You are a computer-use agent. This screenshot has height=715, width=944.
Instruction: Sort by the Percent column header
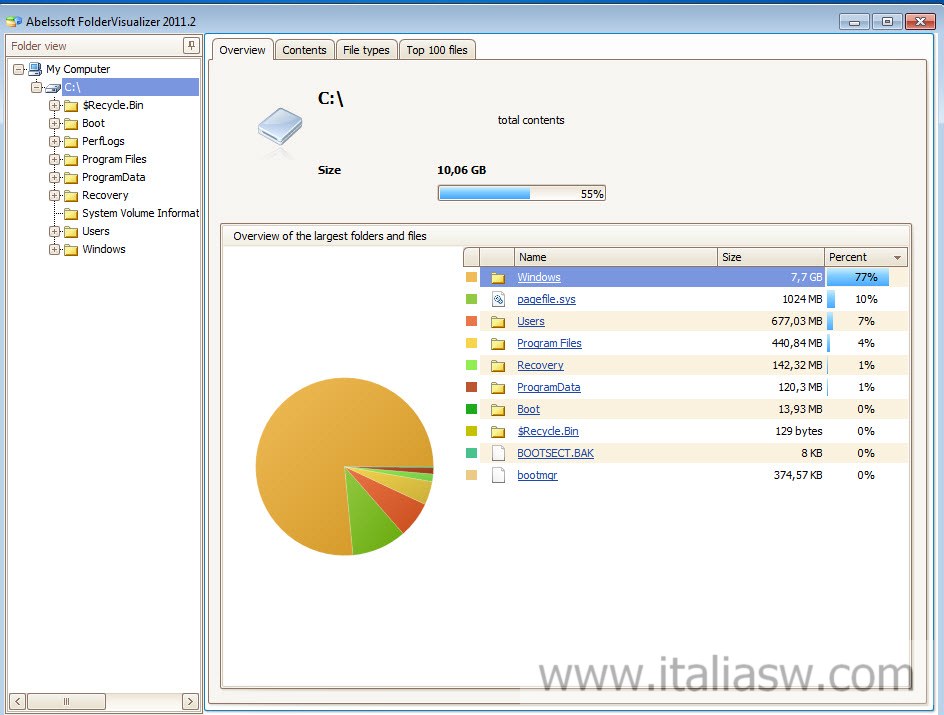click(865, 257)
